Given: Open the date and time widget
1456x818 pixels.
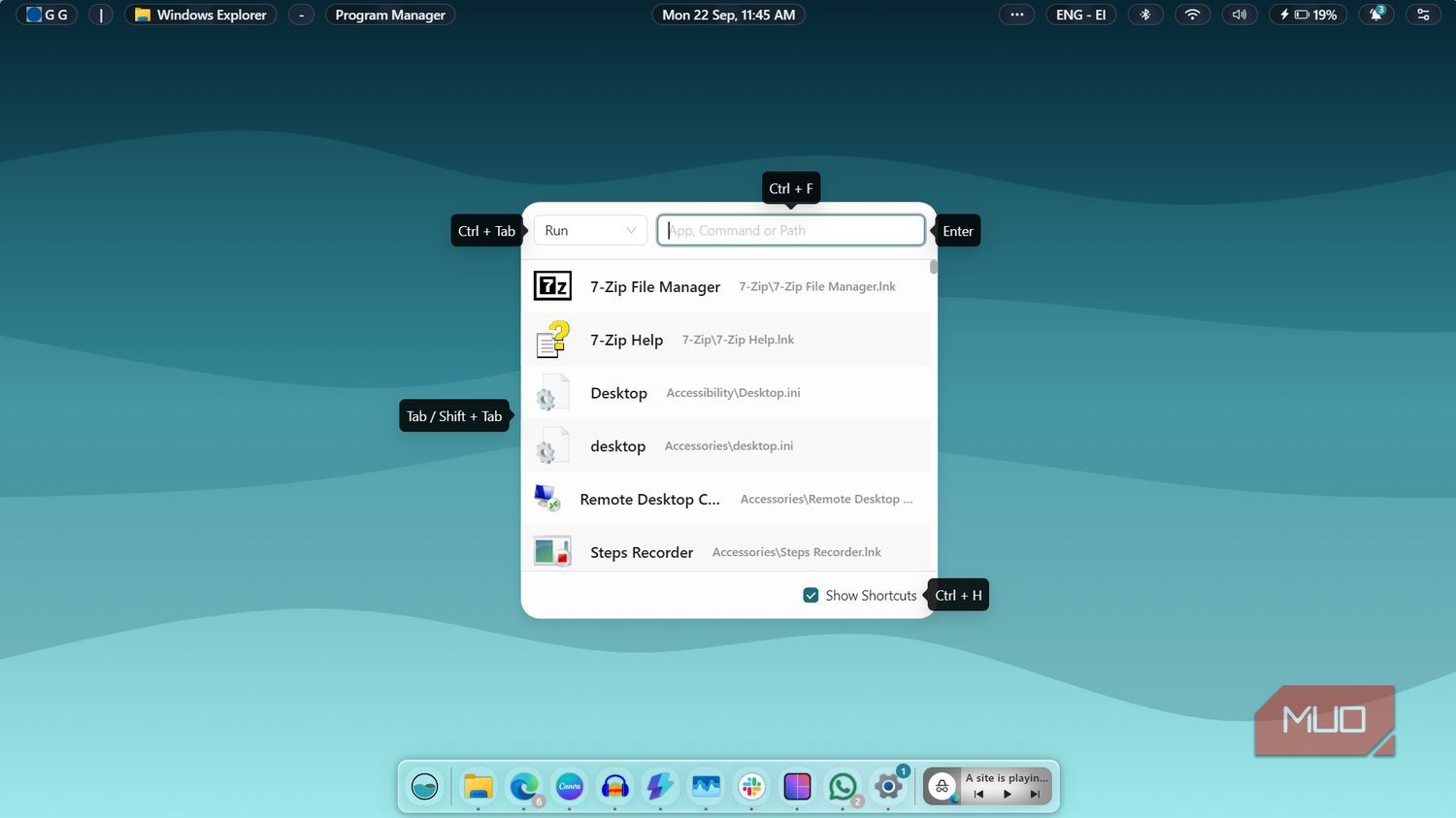Looking at the screenshot, I should tap(728, 15).
